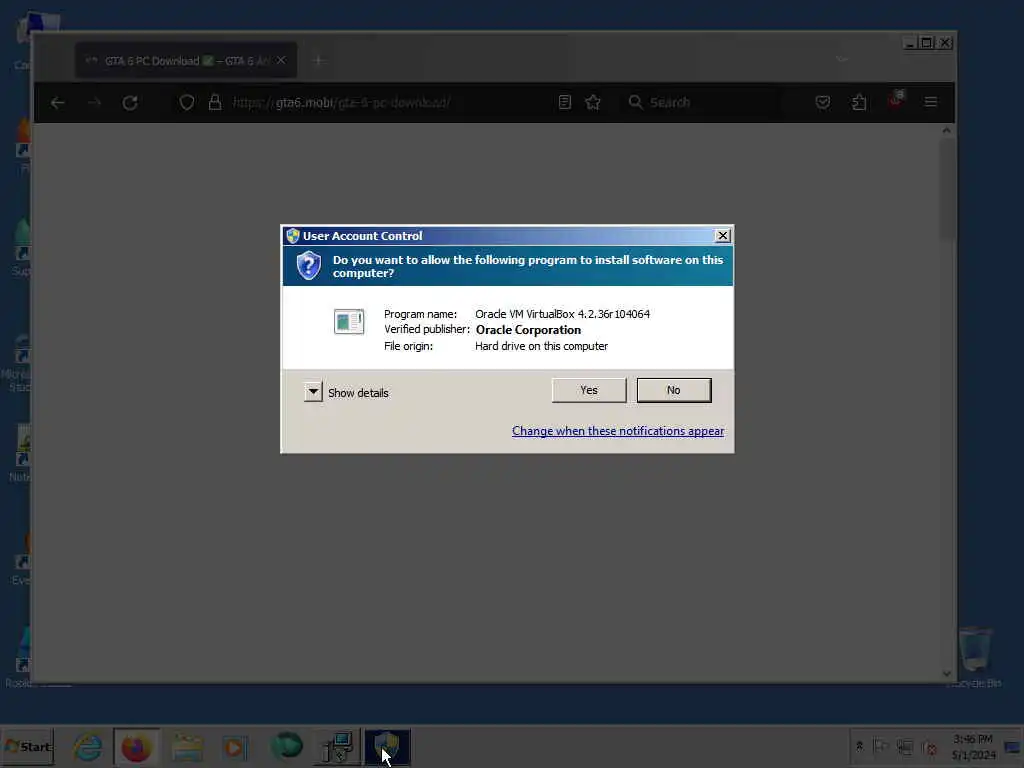Click the installer program icon in dialog

(349, 321)
